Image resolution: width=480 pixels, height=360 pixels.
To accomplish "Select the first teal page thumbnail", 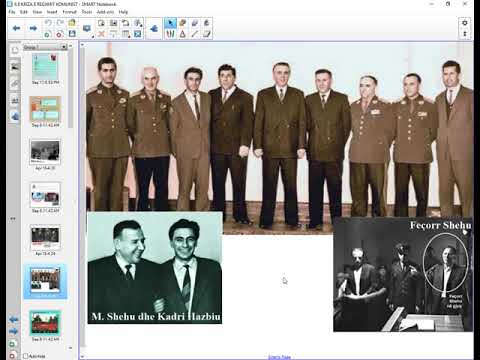I will (45, 67).
